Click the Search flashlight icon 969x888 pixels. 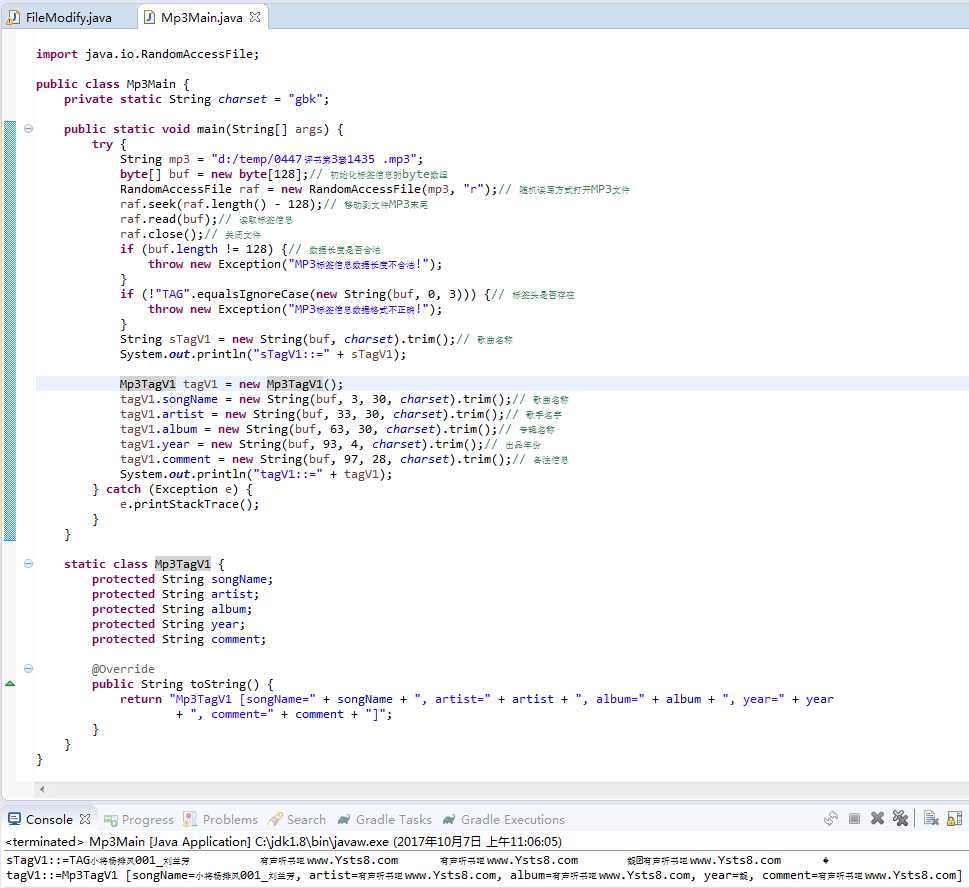coord(276,819)
